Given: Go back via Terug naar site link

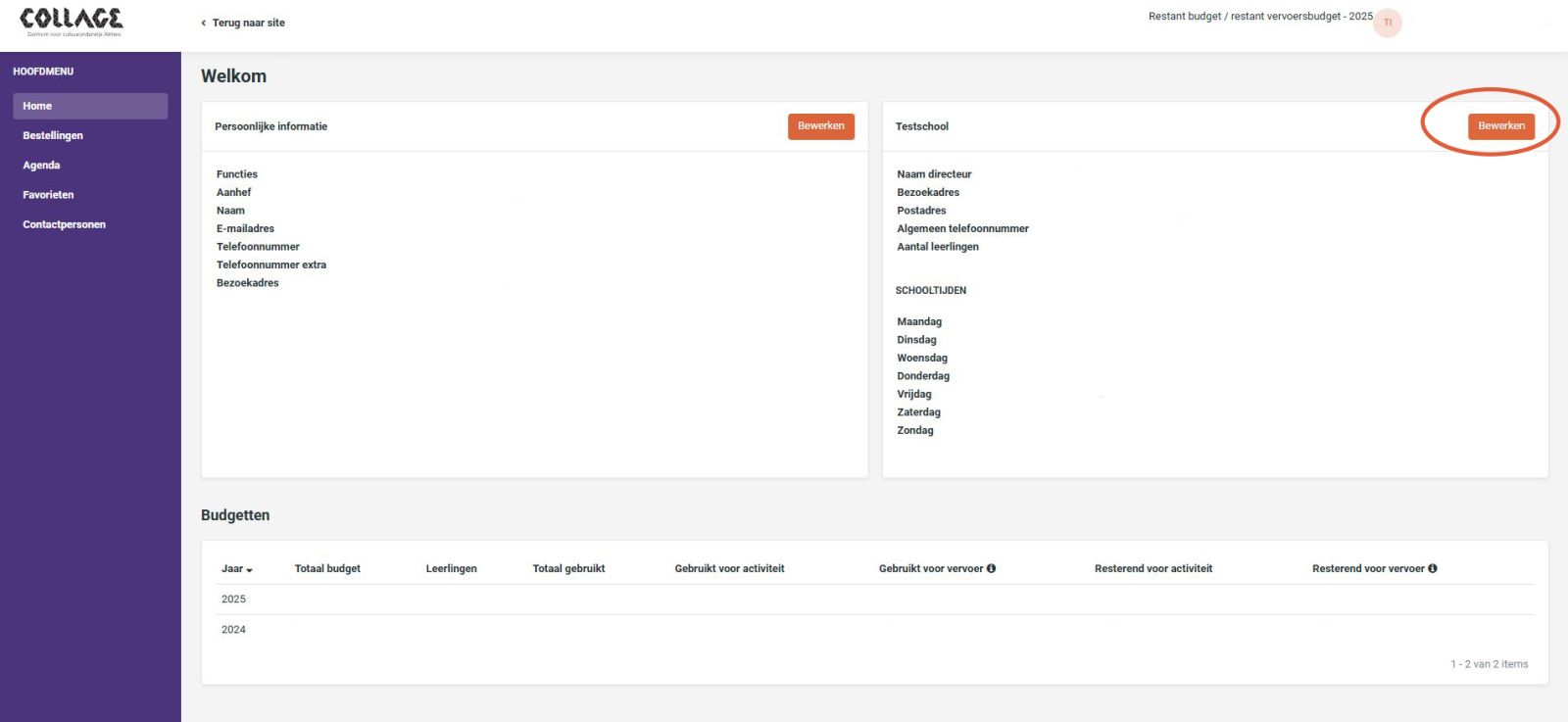Looking at the screenshot, I should [x=243, y=23].
